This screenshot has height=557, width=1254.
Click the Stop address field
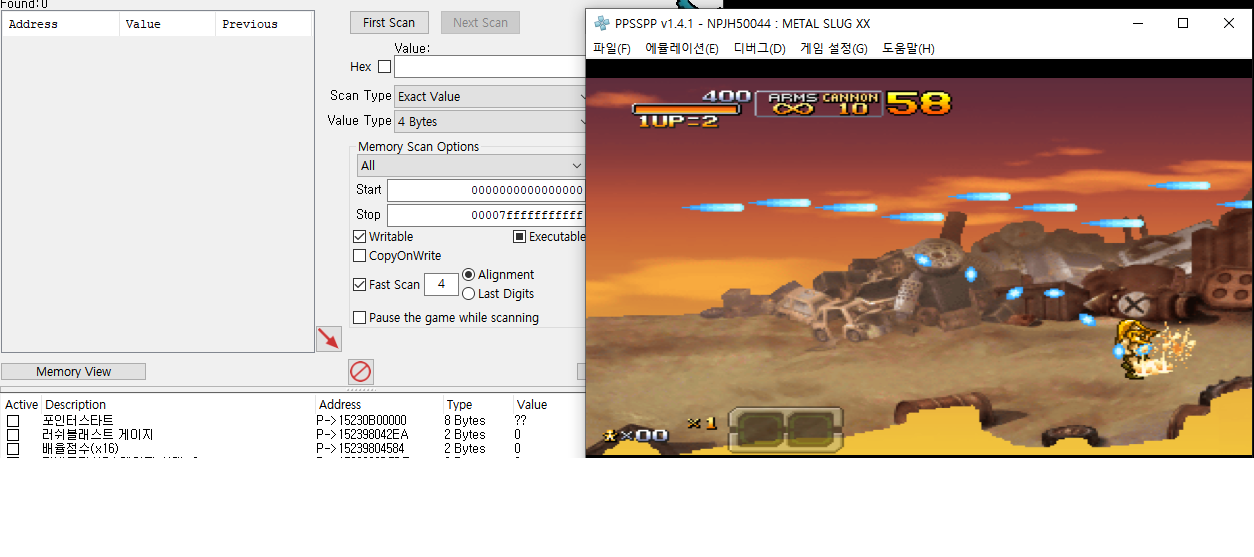click(486, 215)
